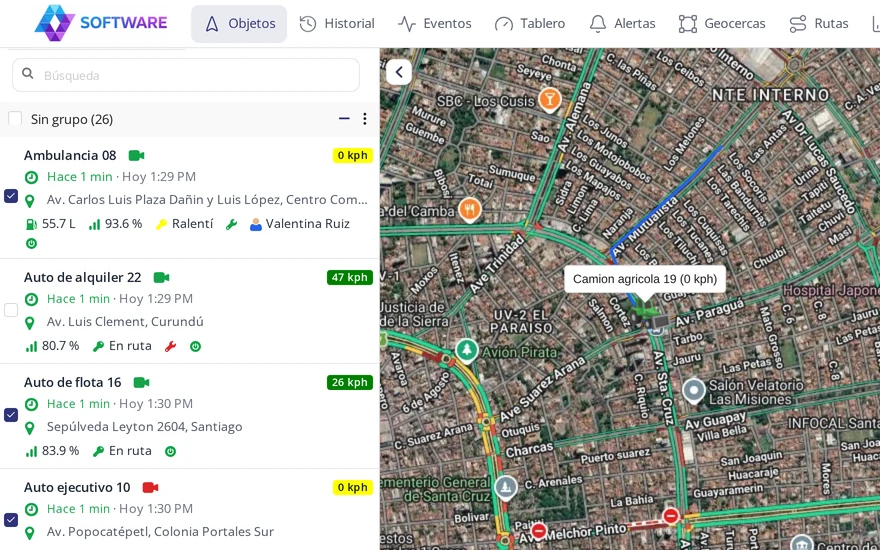Click address Av. Luis Clement, Curundú

pos(125,322)
